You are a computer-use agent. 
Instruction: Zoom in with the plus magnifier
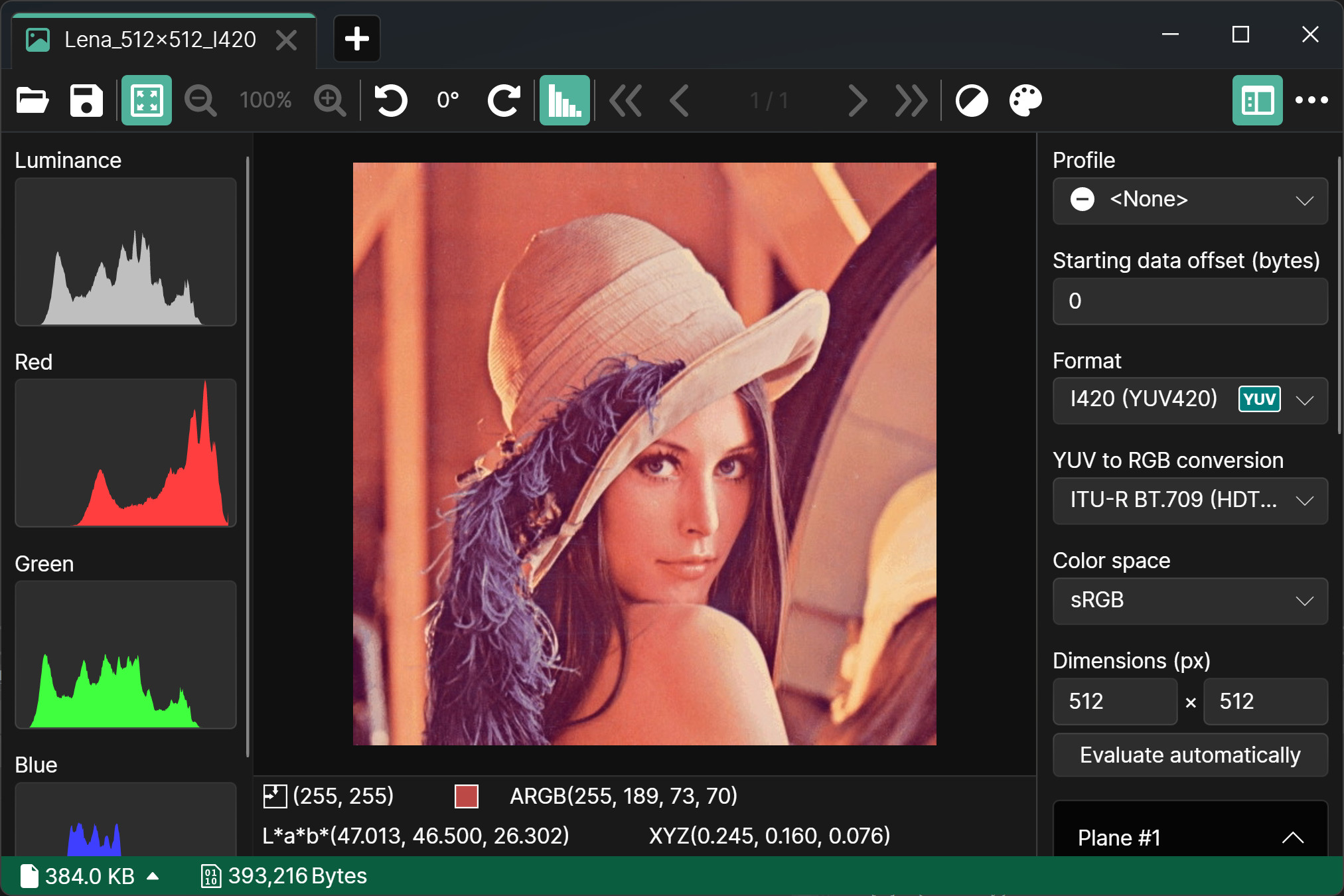(x=330, y=101)
